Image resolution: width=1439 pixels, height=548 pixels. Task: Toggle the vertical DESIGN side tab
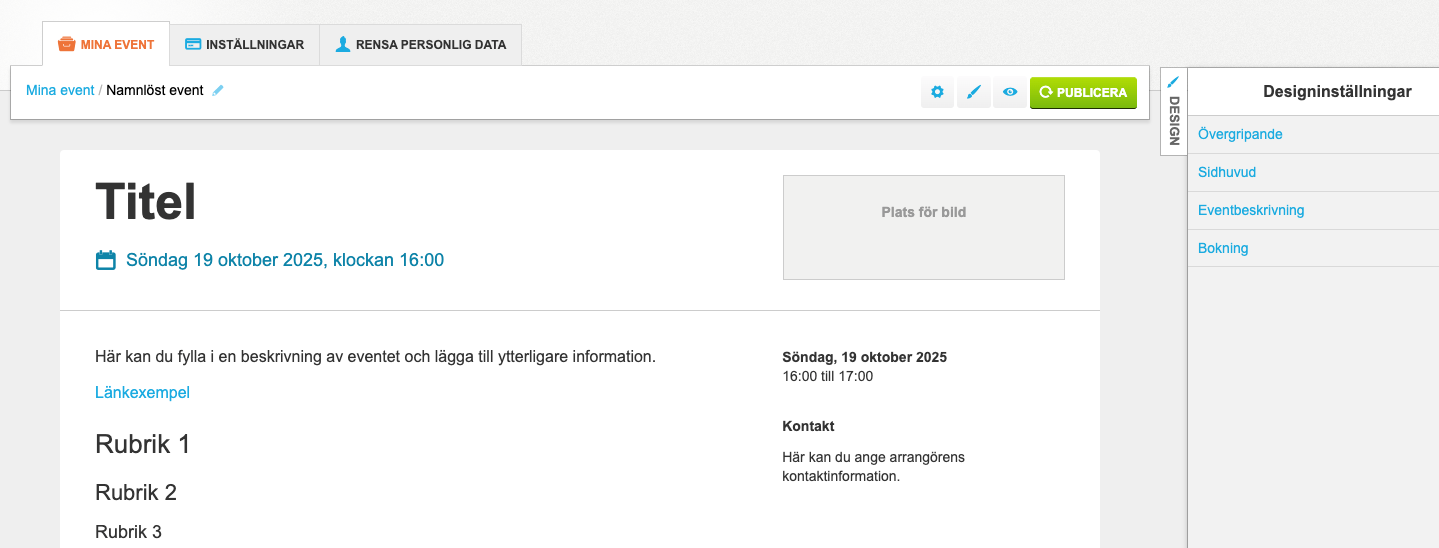click(1174, 111)
